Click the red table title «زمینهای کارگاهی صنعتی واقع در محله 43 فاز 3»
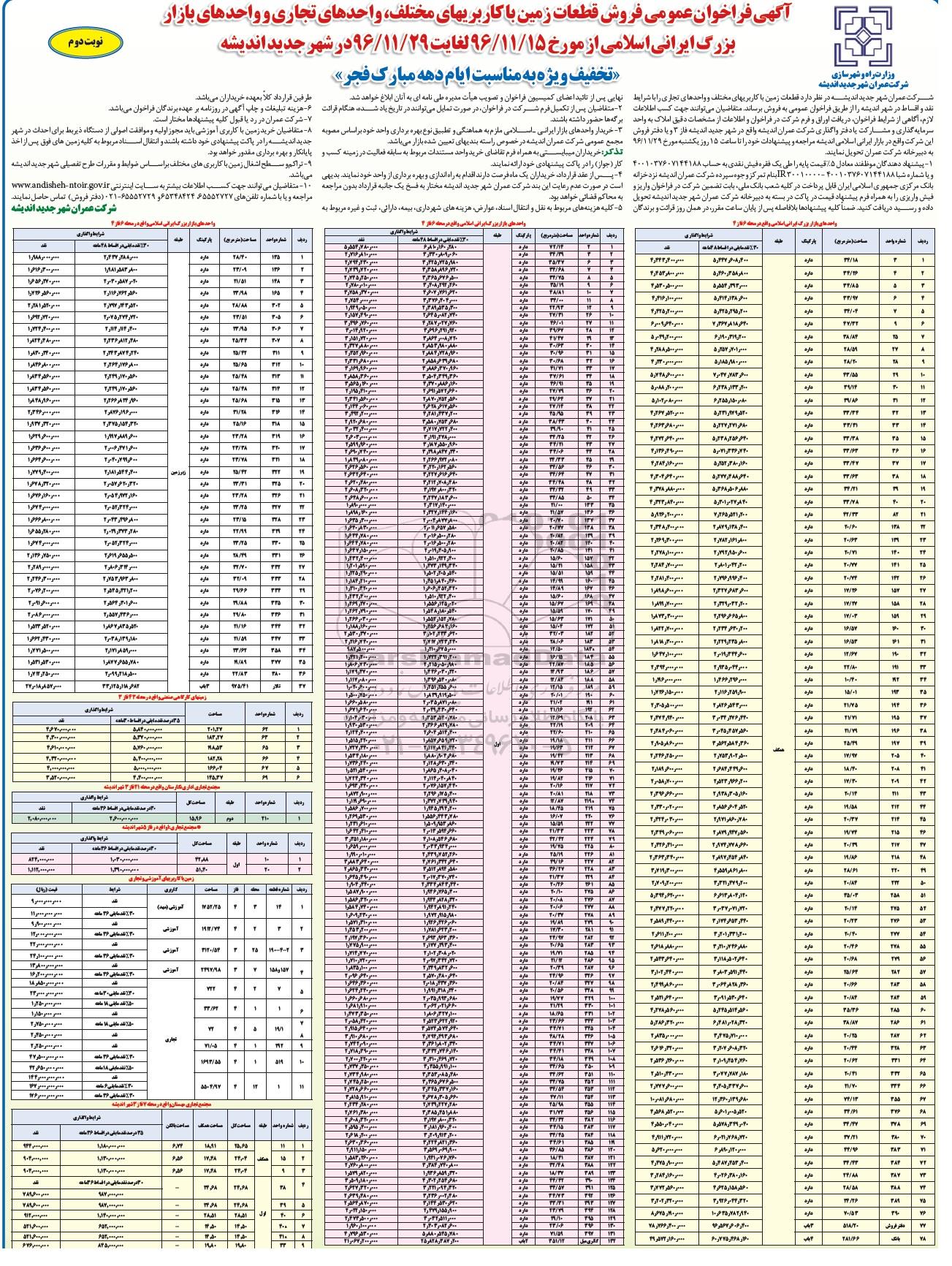Viewport: 952px width, 1266px height. [x=162, y=697]
